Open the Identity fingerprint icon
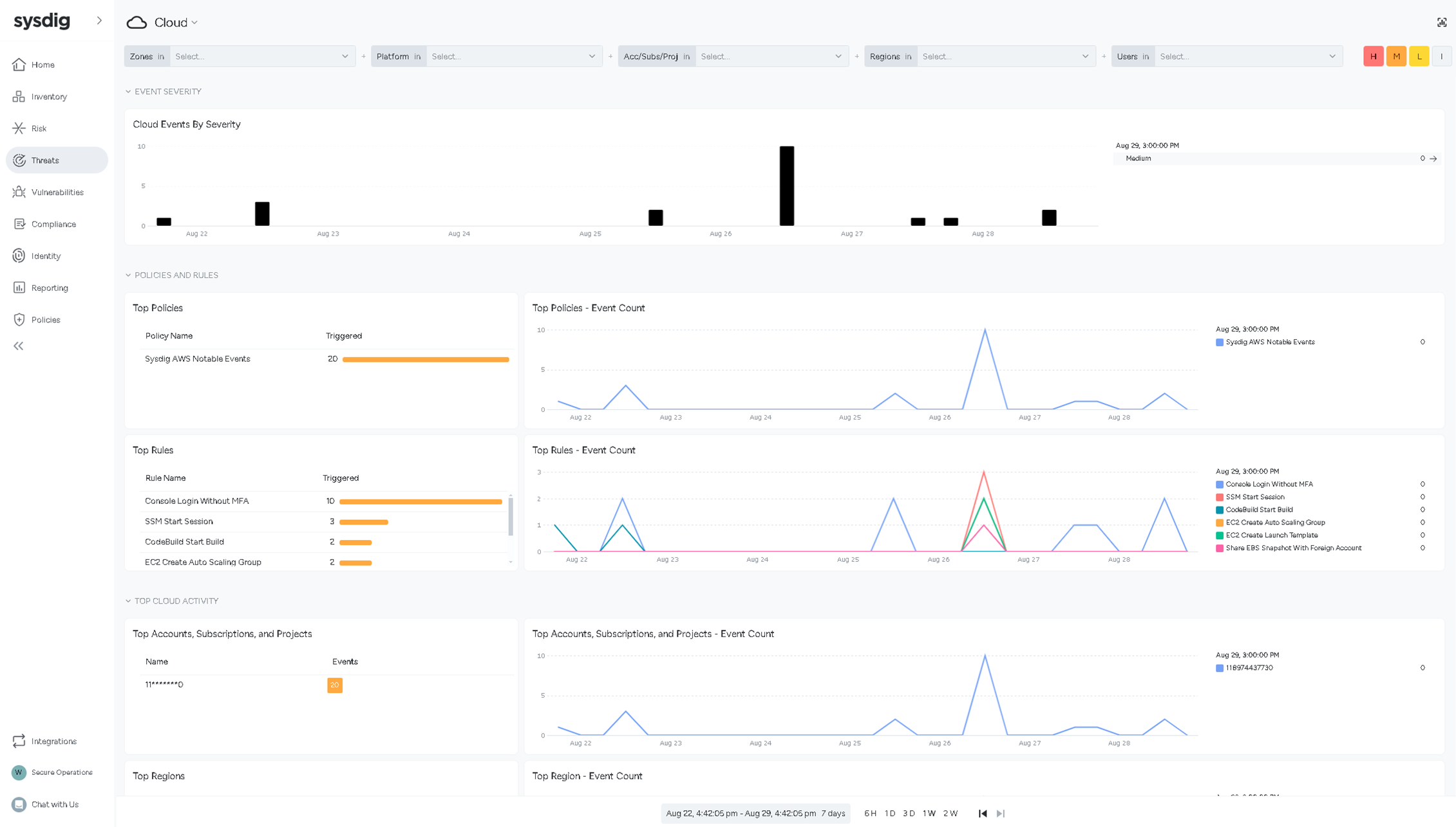The image size is (1456, 827). (19, 256)
